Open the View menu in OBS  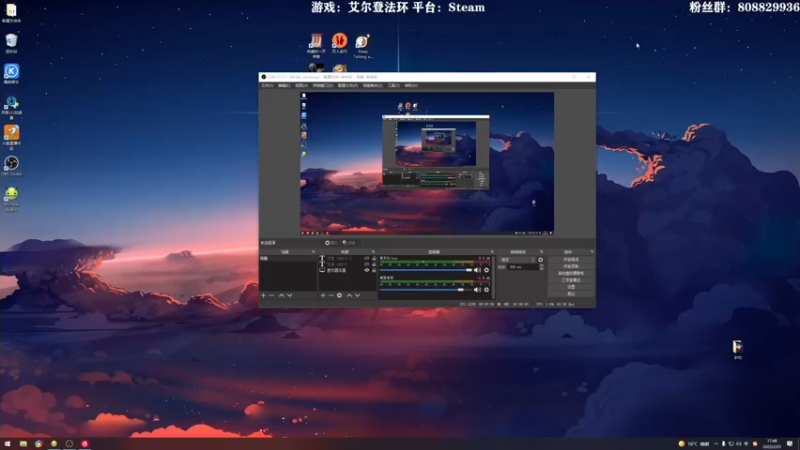click(302, 86)
